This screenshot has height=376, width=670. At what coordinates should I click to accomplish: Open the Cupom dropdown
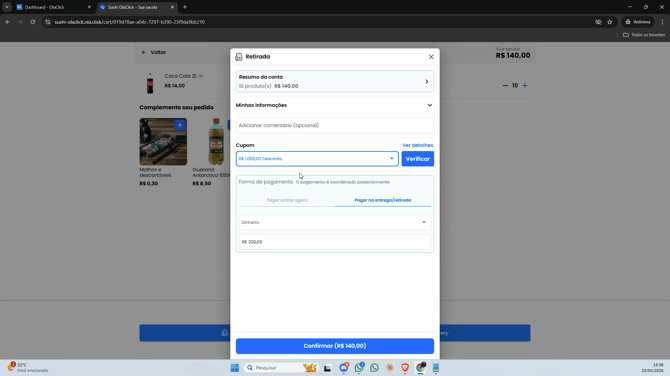pyautogui.click(x=317, y=159)
